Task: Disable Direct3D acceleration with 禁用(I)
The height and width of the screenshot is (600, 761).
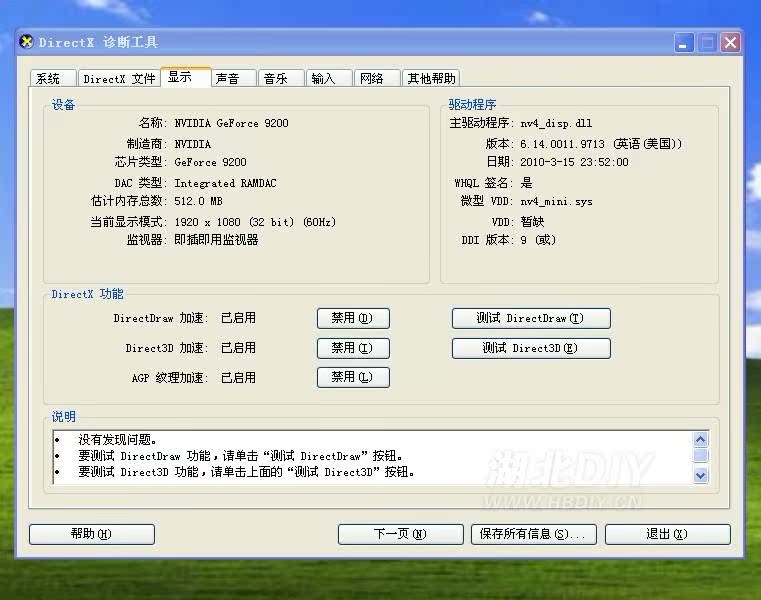Action: [x=353, y=348]
